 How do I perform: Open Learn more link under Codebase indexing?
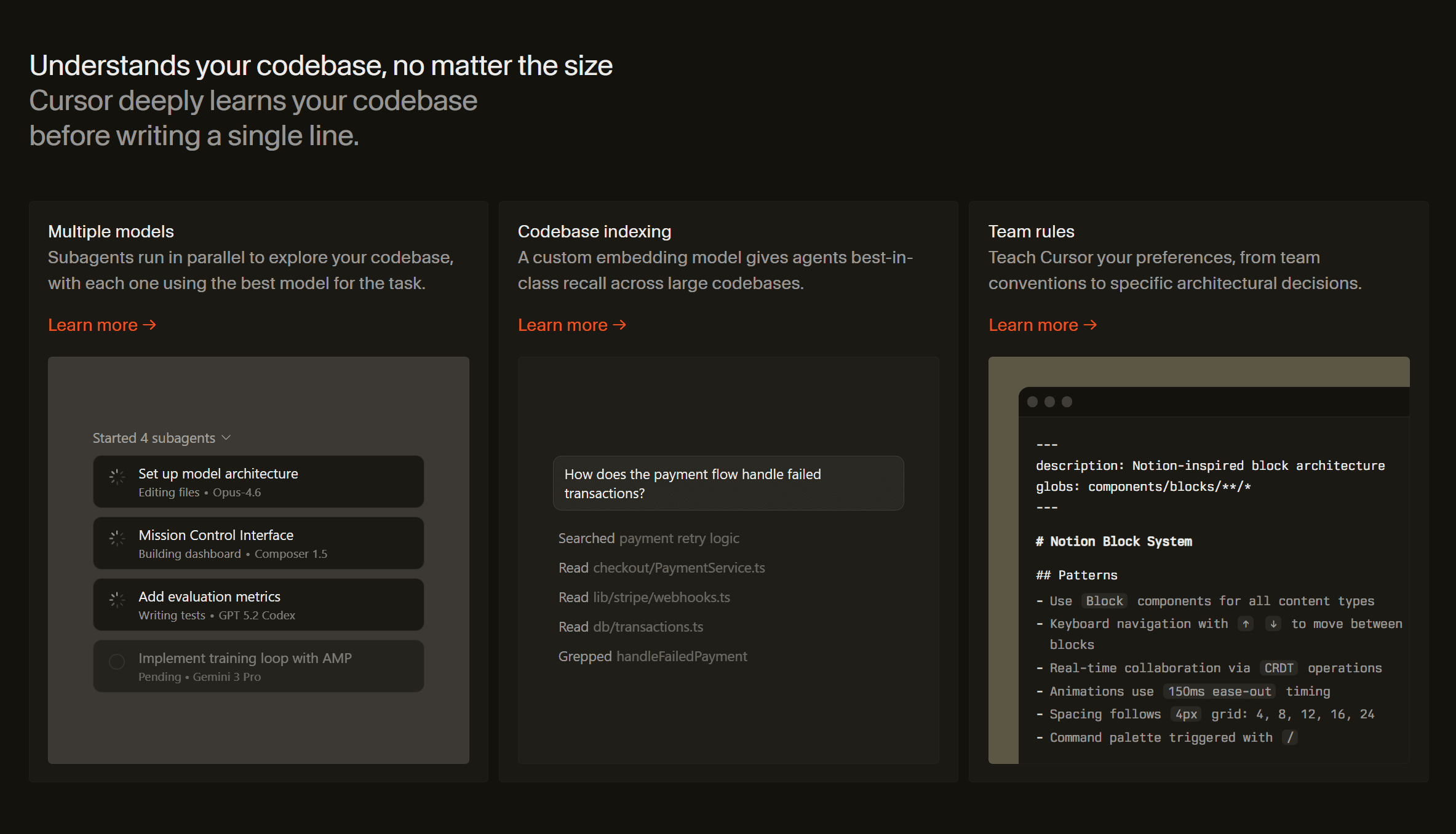(571, 325)
